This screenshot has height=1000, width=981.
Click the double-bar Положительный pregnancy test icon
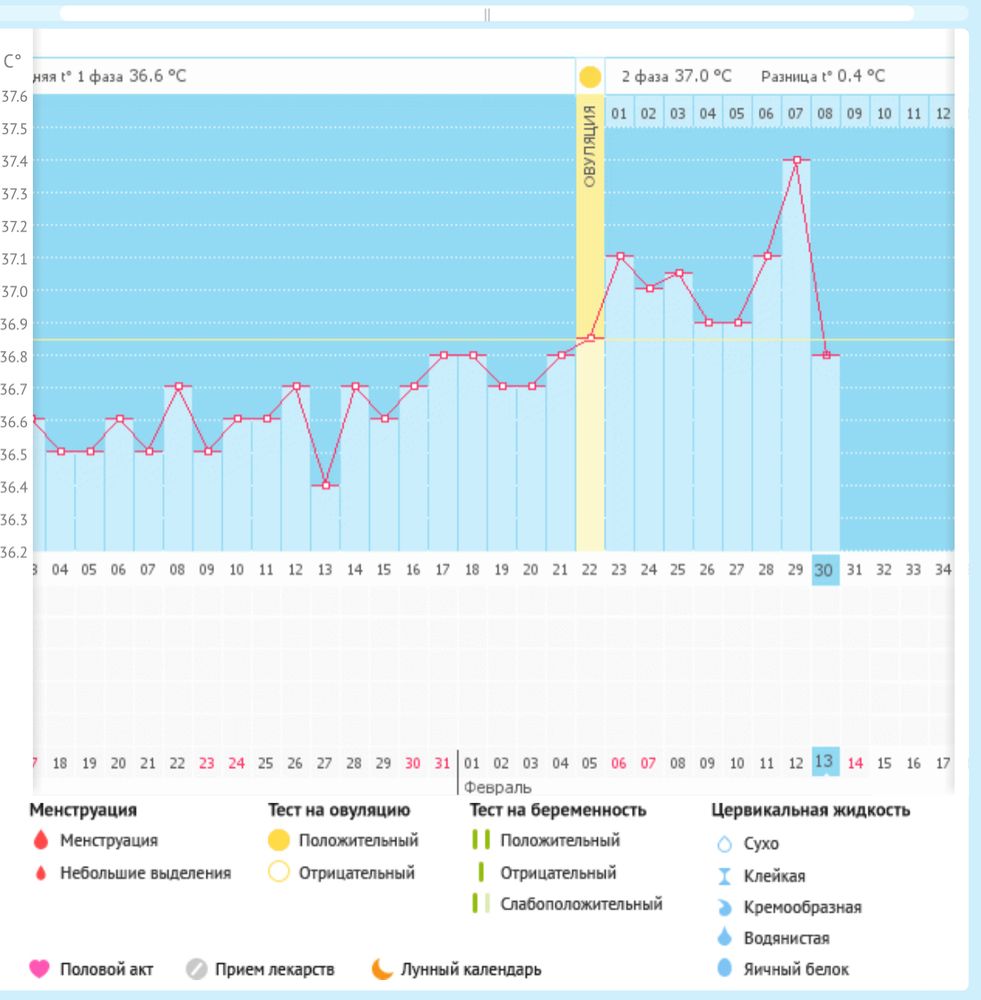pyautogui.click(x=481, y=841)
